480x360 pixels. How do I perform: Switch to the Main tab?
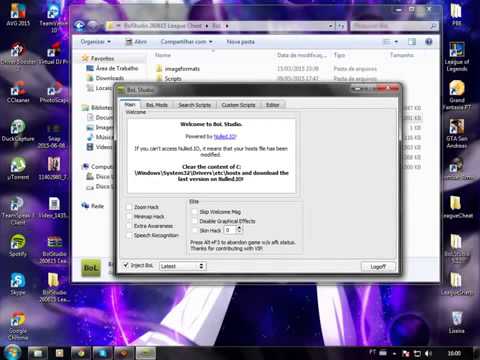[130, 105]
